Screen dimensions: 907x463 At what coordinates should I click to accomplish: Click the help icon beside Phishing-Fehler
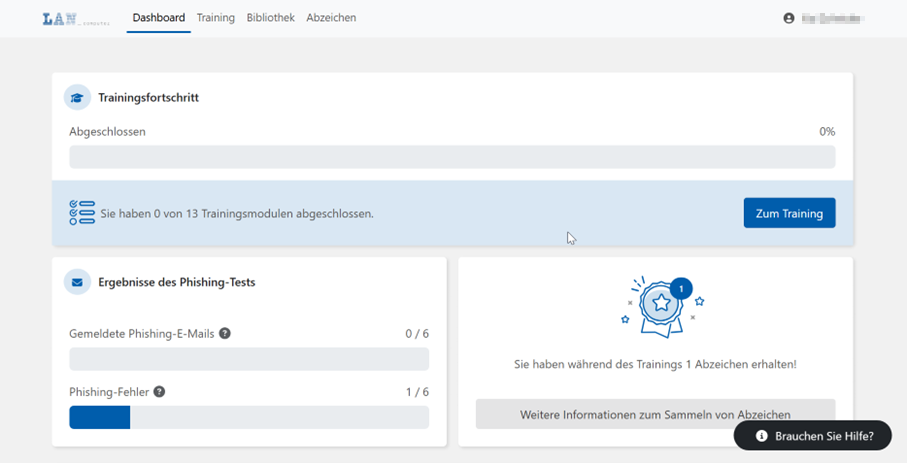click(159, 392)
